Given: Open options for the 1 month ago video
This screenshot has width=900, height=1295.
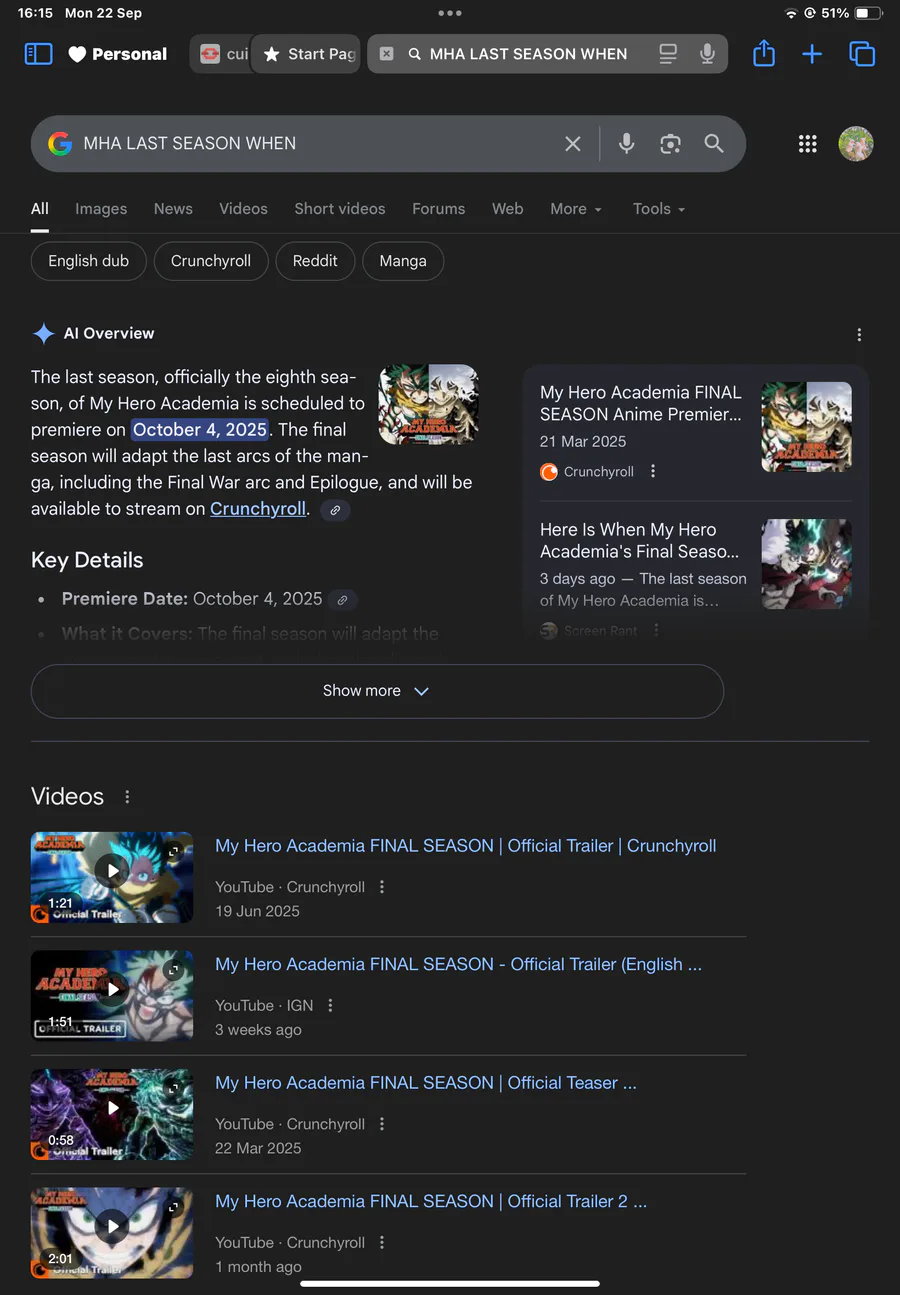Looking at the screenshot, I should point(382,1243).
